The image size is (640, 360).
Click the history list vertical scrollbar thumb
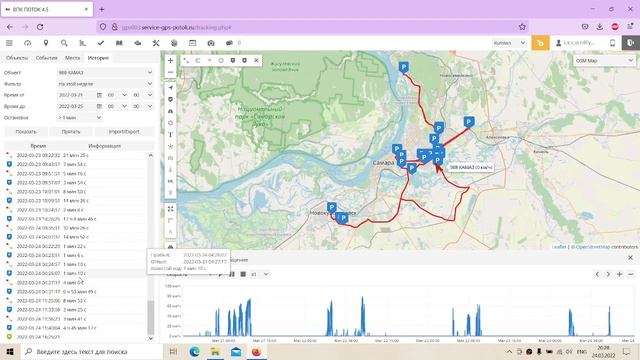click(x=151, y=317)
